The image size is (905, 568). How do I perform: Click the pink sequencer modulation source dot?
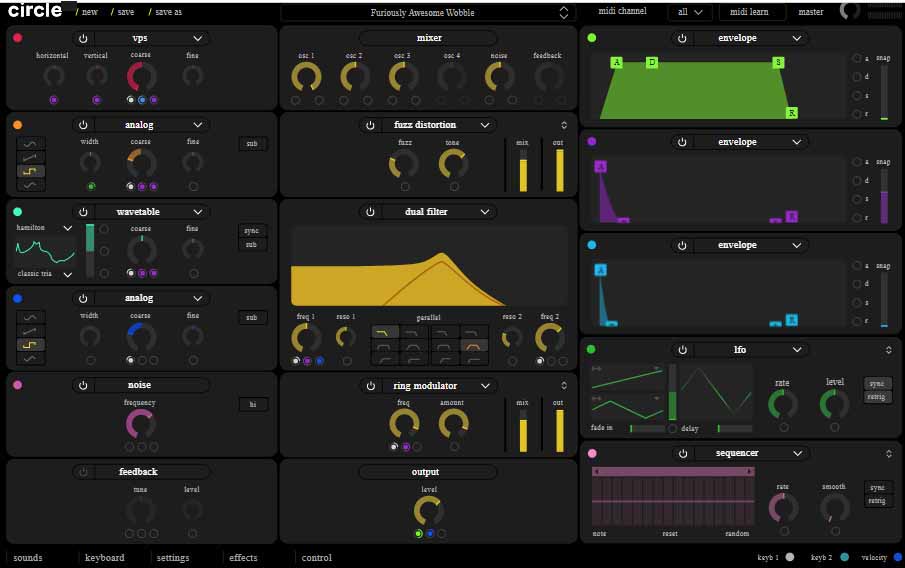point(592,453)
